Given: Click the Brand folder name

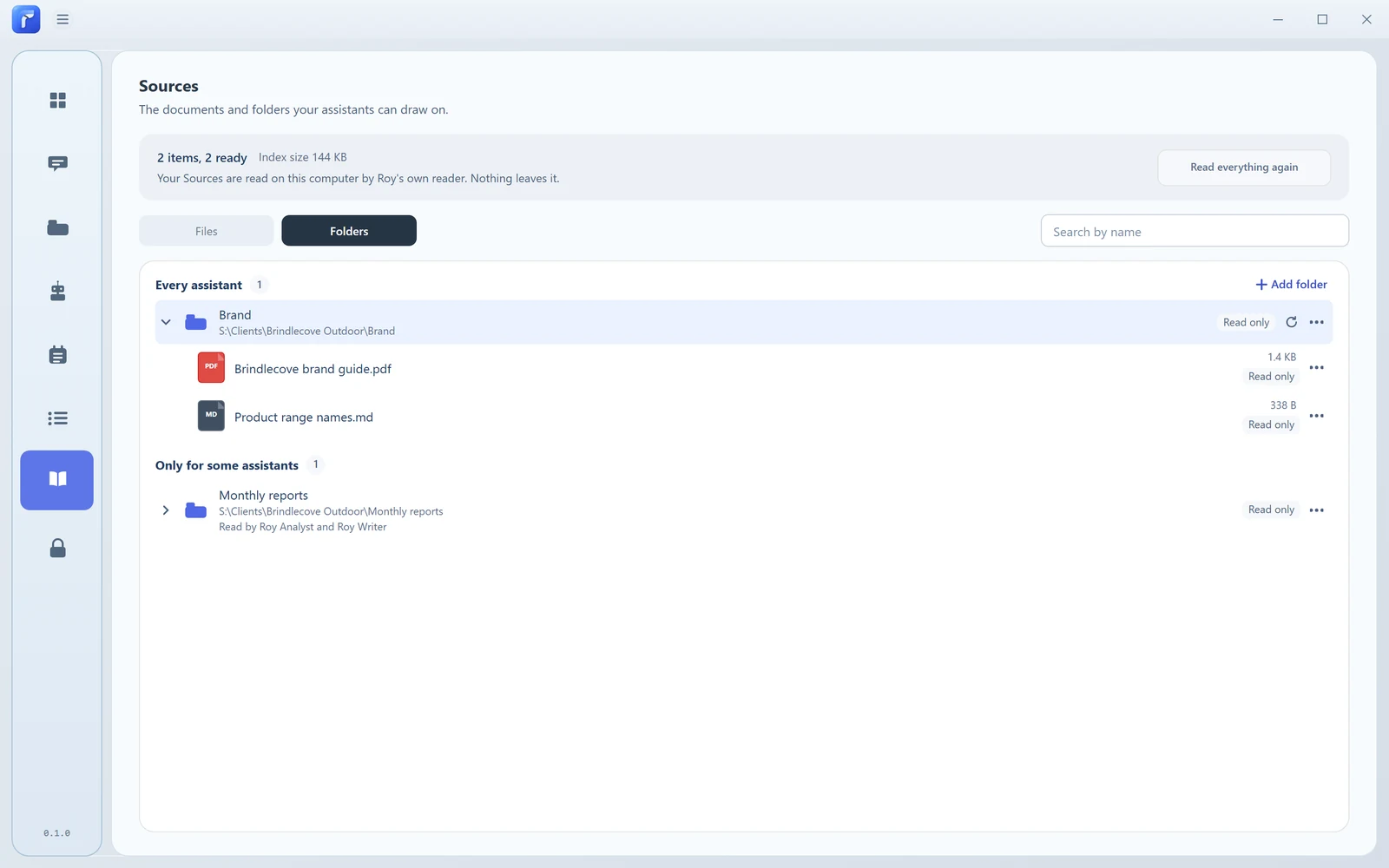Looking at the screenshot, I should coord(234,315).
